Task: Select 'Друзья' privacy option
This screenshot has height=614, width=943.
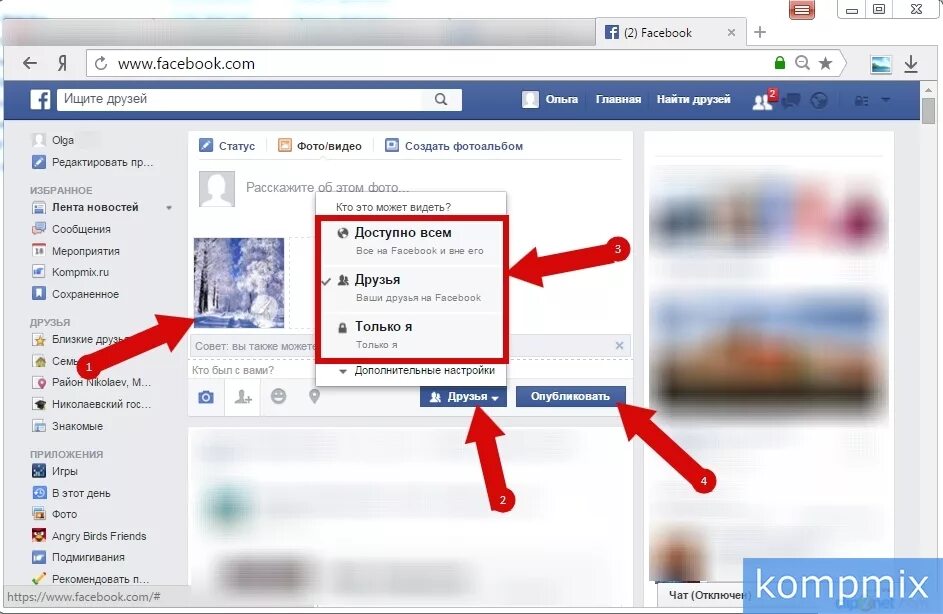Action: 412,288
